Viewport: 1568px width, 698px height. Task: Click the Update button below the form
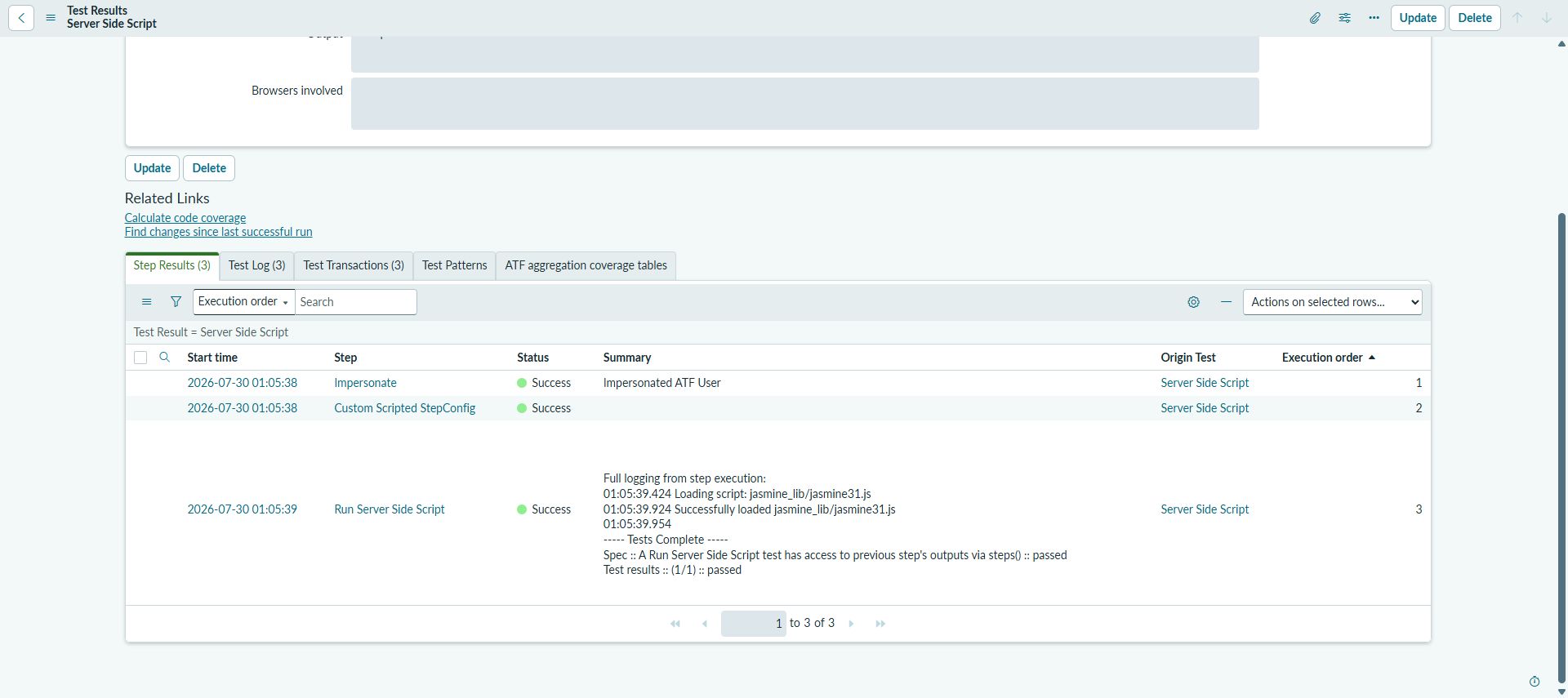point(152,168)
